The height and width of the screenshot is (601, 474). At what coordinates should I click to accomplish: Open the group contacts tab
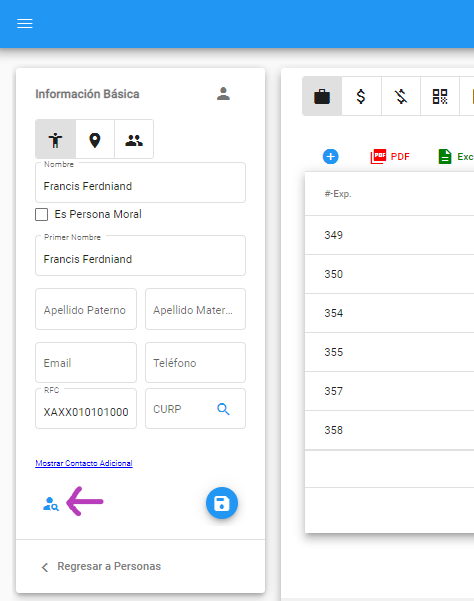(134, 139)
